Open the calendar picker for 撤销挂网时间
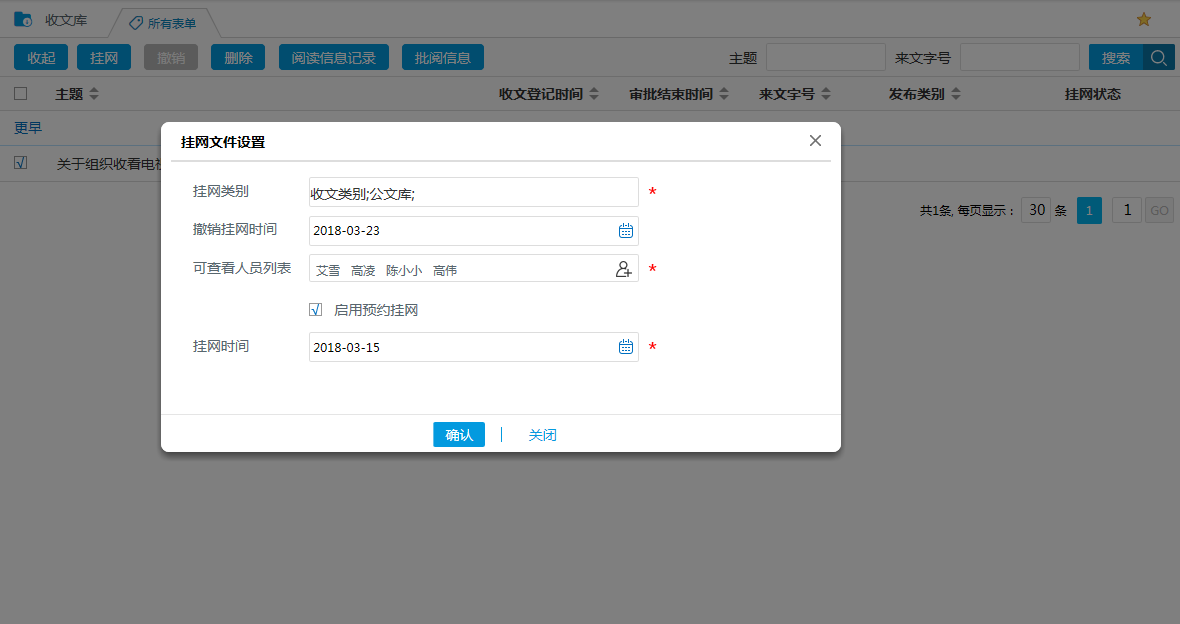The image size is (1180, 624). pyautogui.click(x=626, y=230)
